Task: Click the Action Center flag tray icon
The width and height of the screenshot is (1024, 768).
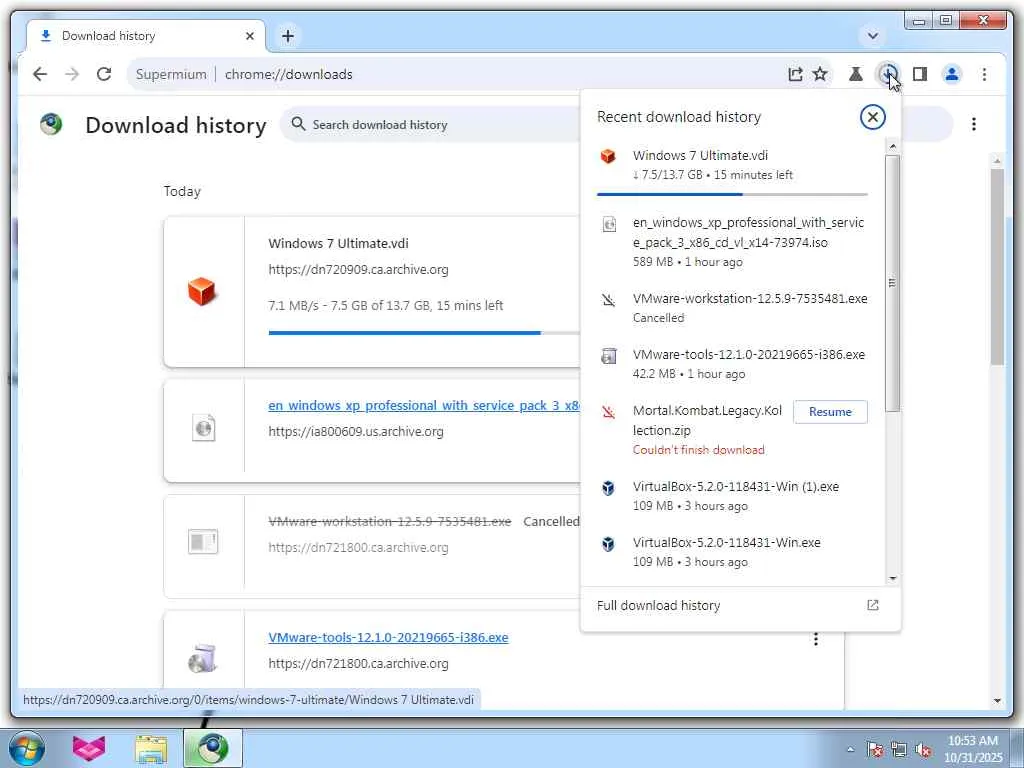Action: pyautogui.click(x=874, y=750)
